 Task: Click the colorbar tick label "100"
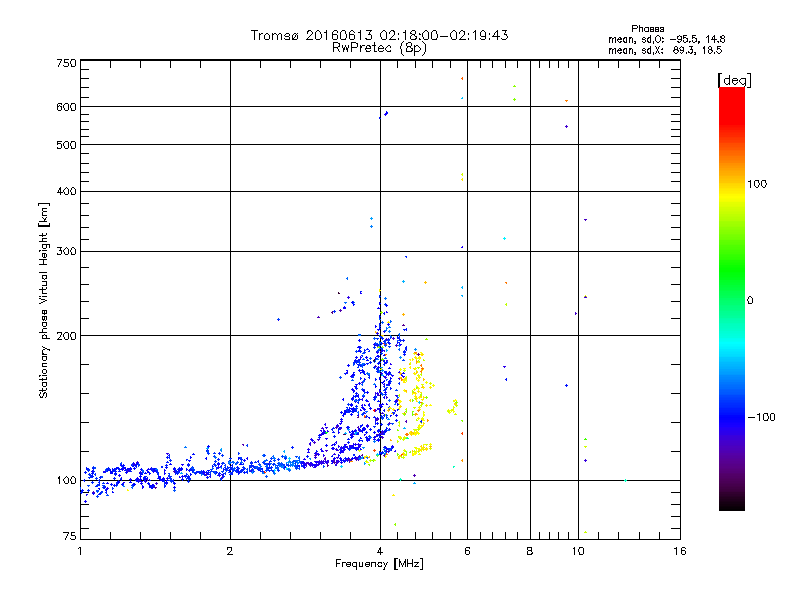[757, 184]
